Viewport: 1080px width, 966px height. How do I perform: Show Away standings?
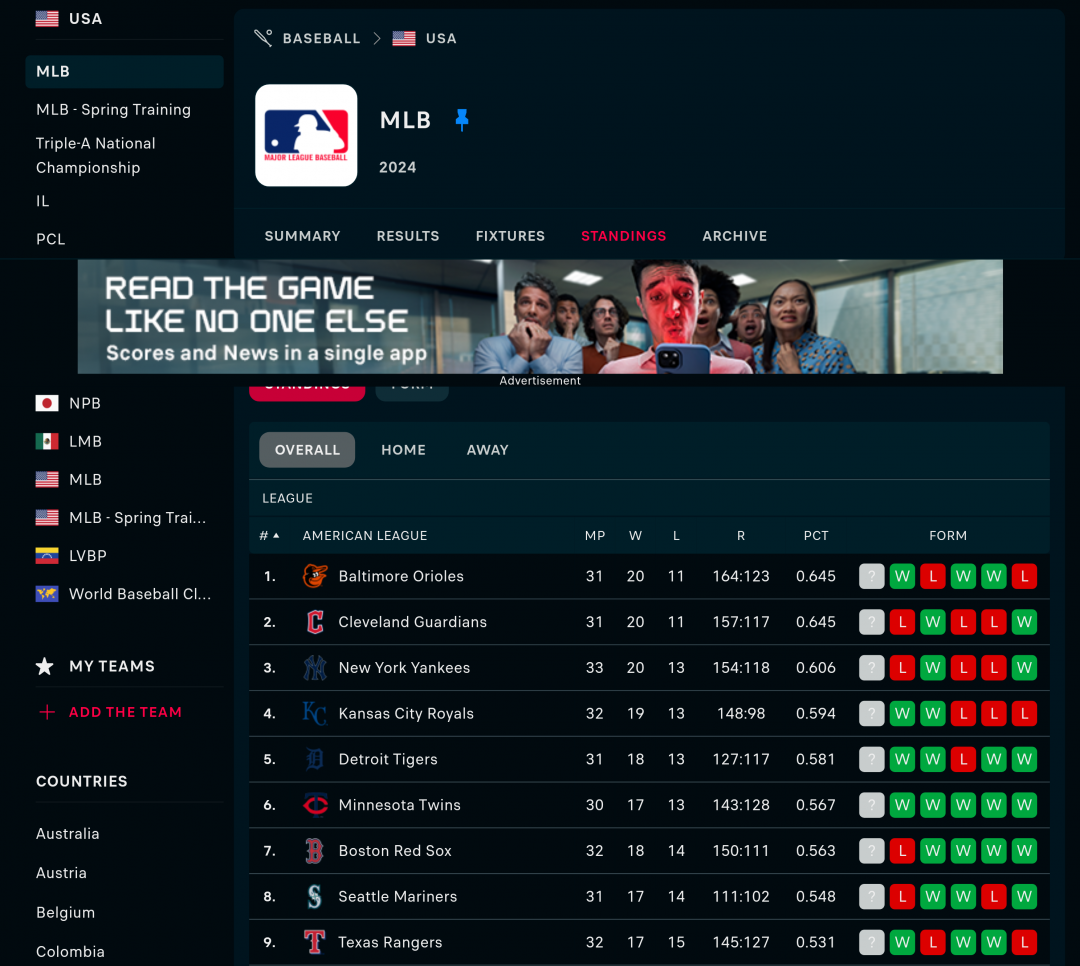pos(488,450)
